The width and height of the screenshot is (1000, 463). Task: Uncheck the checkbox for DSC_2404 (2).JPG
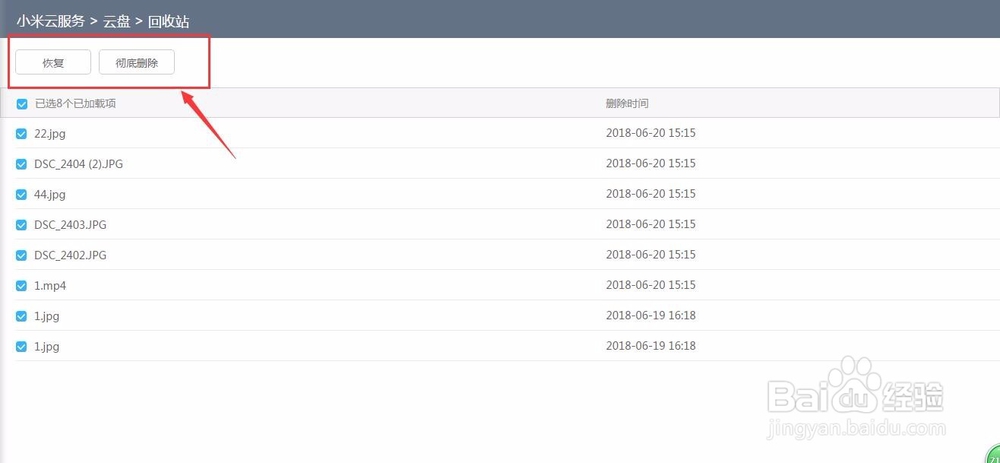pos(22,165)
